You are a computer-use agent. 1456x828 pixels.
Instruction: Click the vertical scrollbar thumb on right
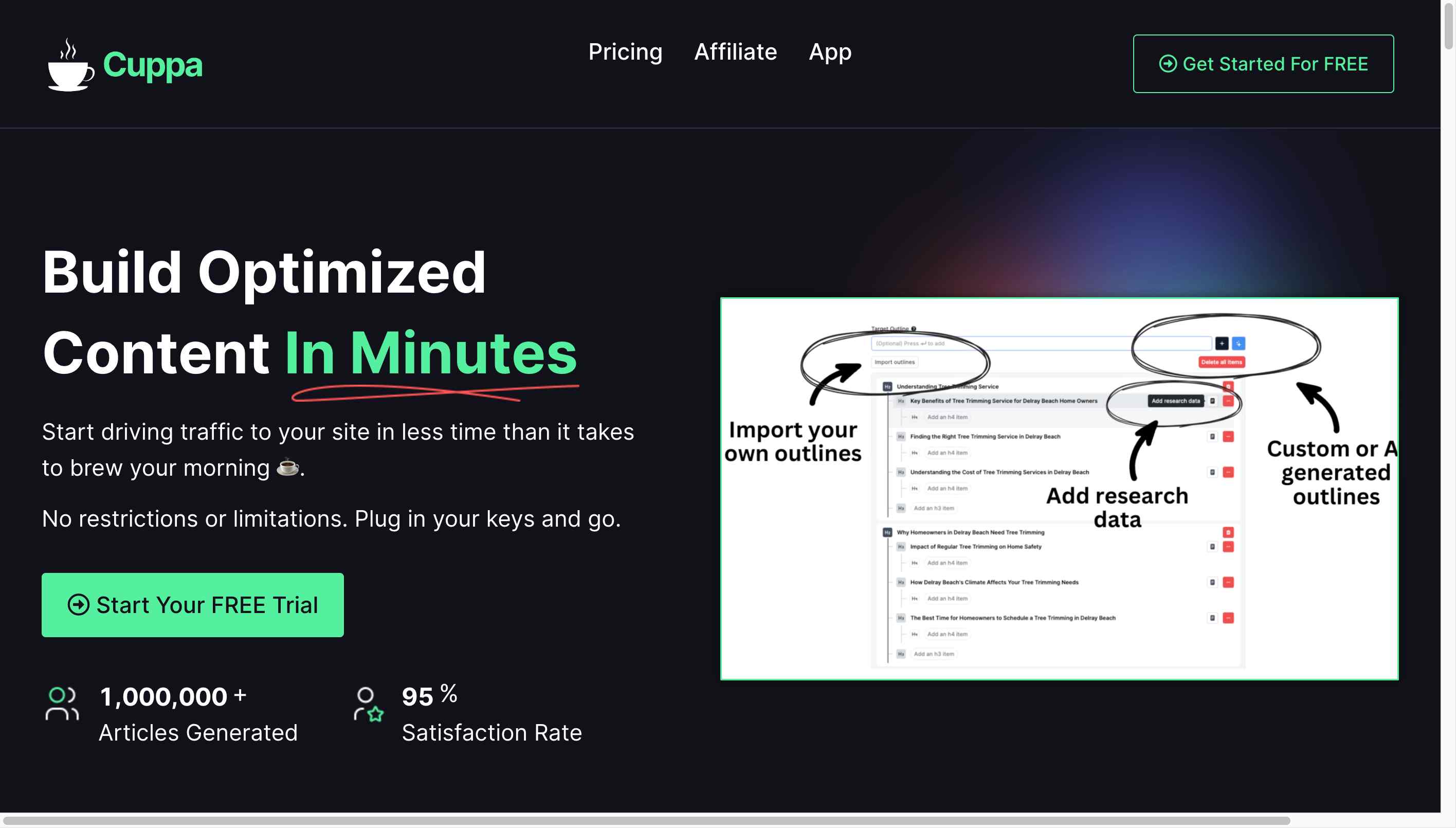pos(1449,26)
